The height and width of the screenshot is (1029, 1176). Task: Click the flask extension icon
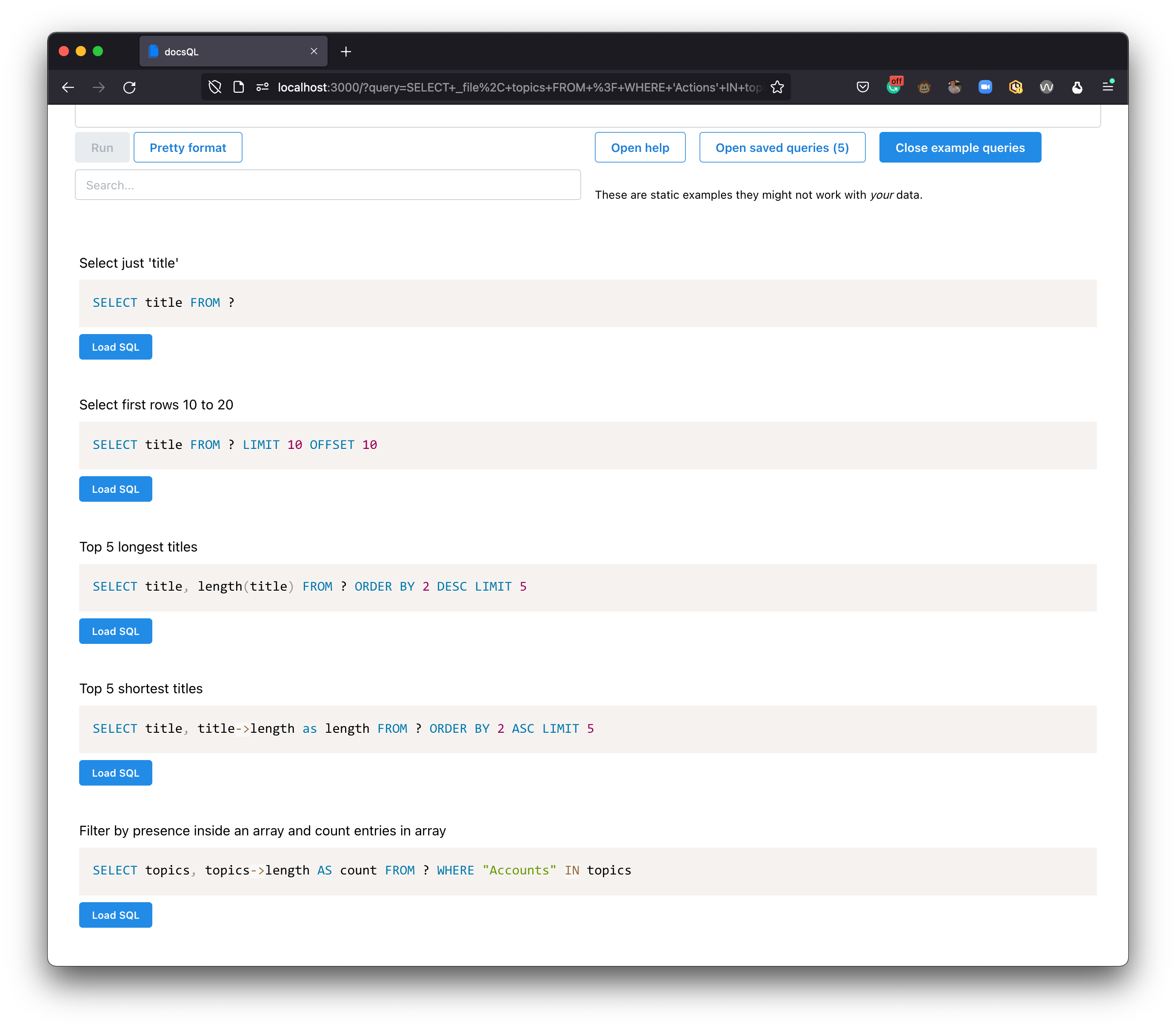point(1077,87)
